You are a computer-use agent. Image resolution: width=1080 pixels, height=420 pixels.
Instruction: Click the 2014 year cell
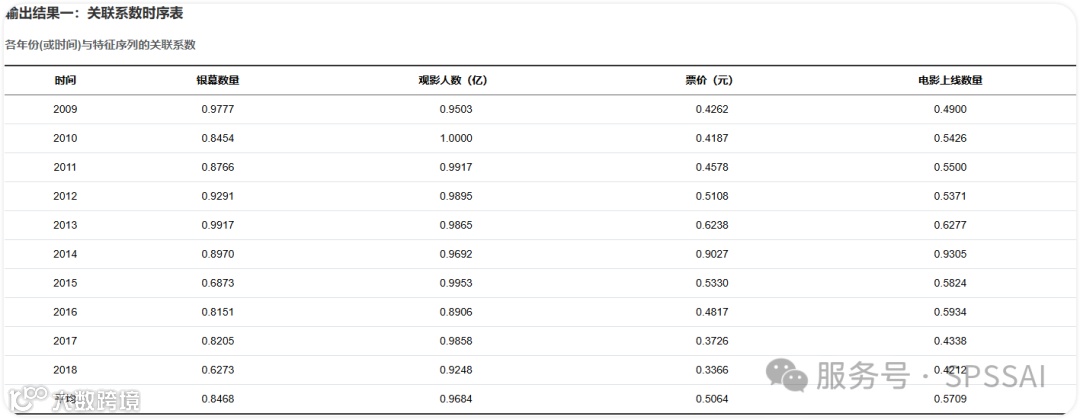tap(65, 254)
